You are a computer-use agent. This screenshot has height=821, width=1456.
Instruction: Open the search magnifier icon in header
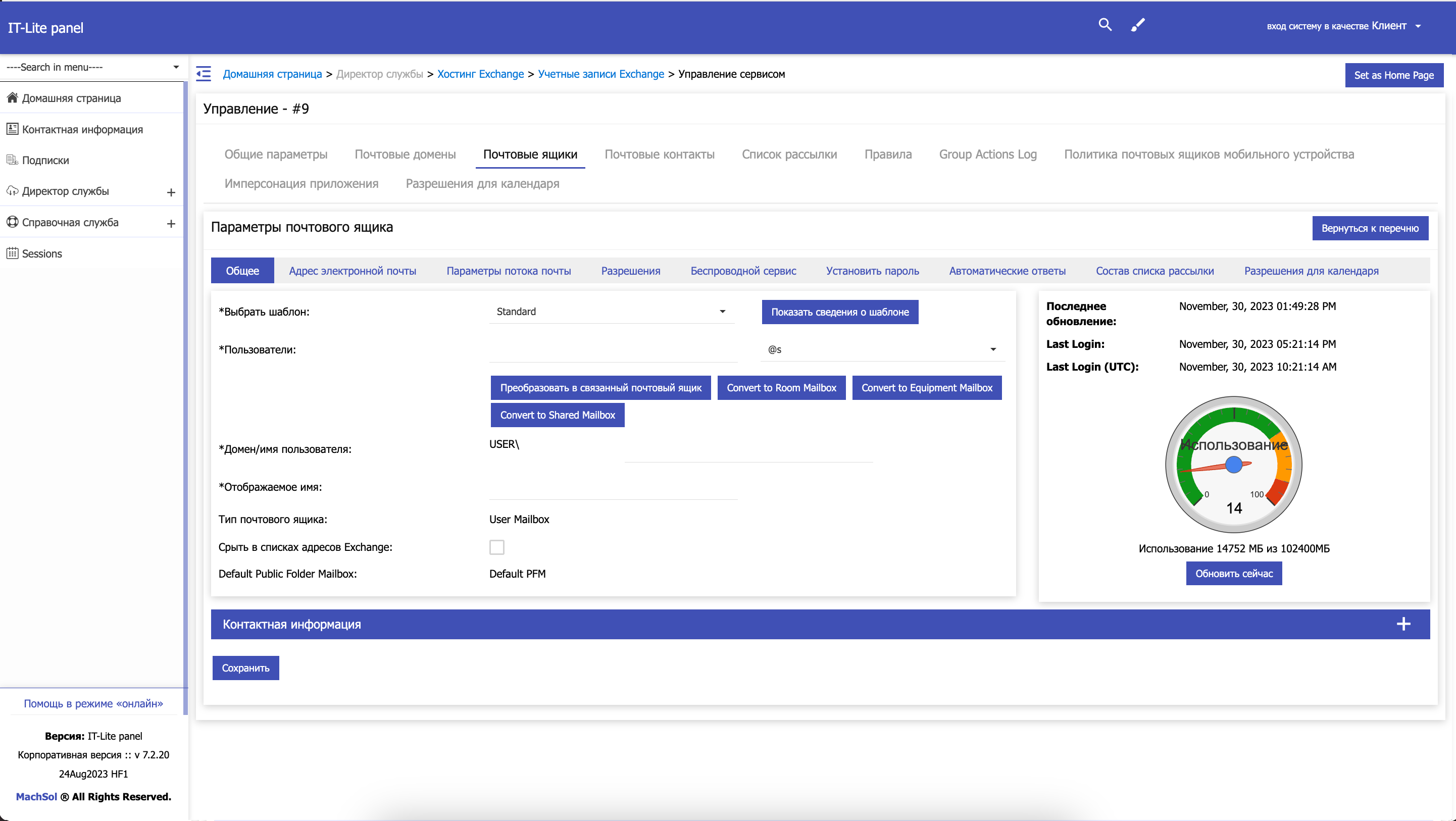coord(1104,25)
